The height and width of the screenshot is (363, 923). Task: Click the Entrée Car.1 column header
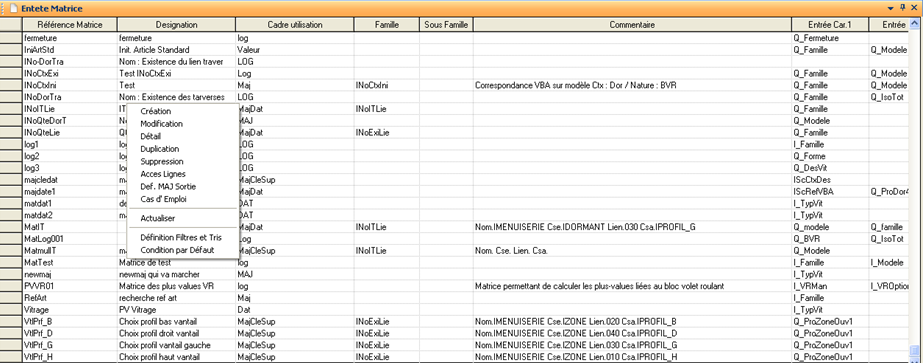(x=830, y=25)
